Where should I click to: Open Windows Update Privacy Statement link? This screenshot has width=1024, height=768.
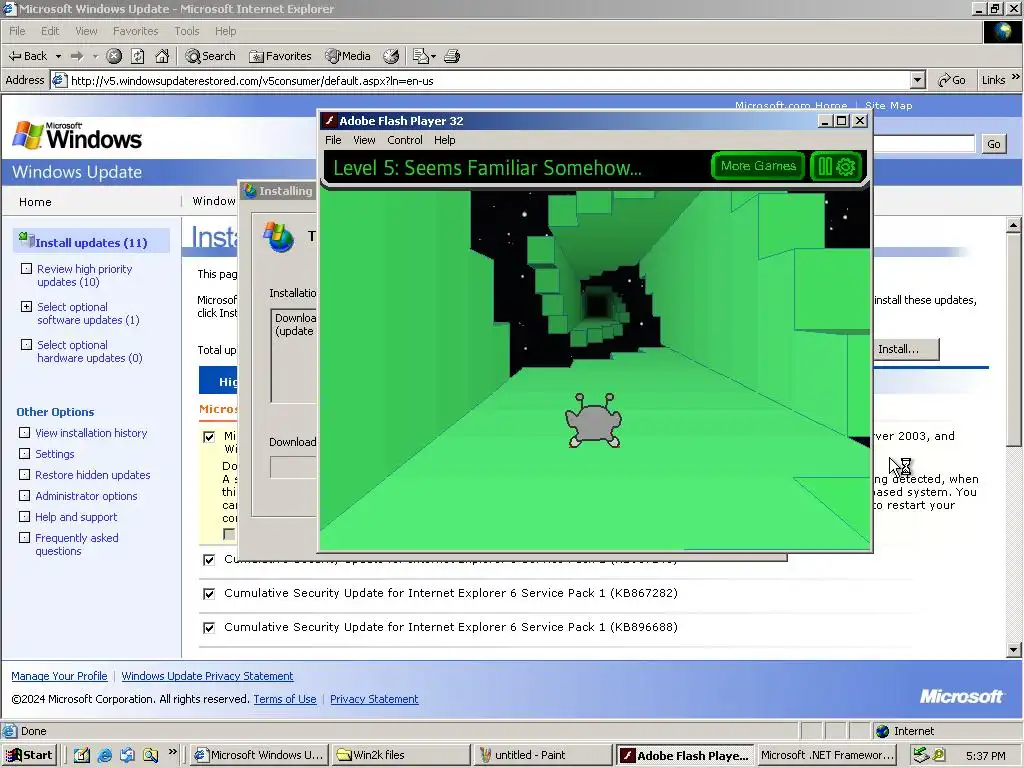(x=207, y=676)
